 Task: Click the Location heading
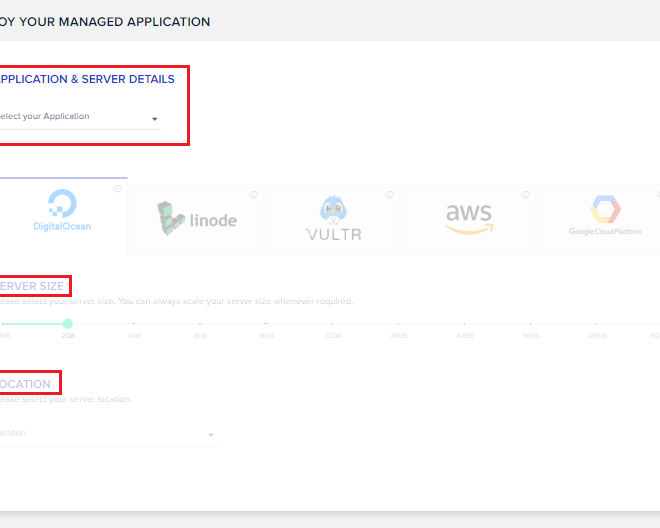tap(25, 384)
